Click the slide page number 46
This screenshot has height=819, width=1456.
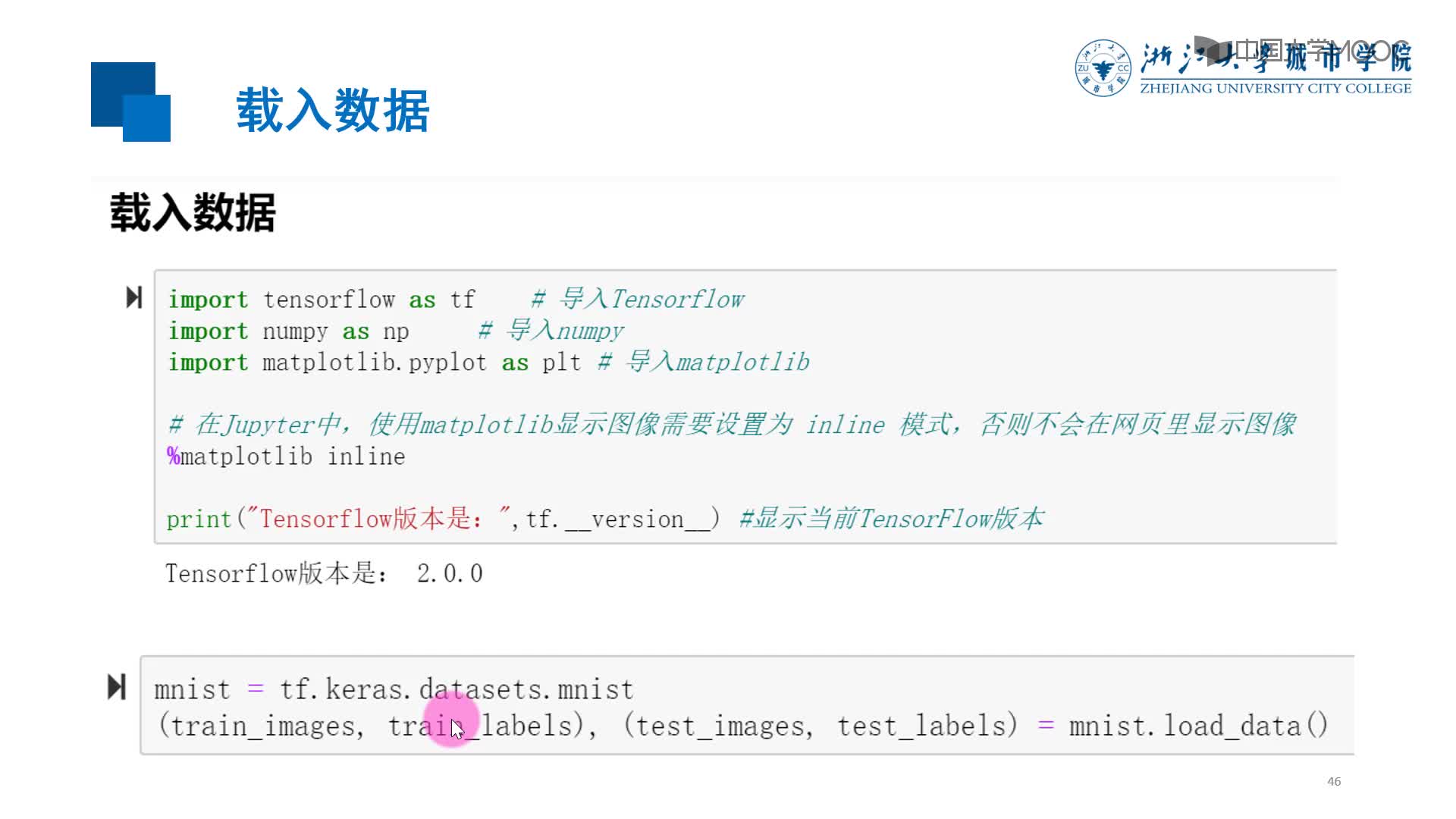click(x=1334, y=781)
